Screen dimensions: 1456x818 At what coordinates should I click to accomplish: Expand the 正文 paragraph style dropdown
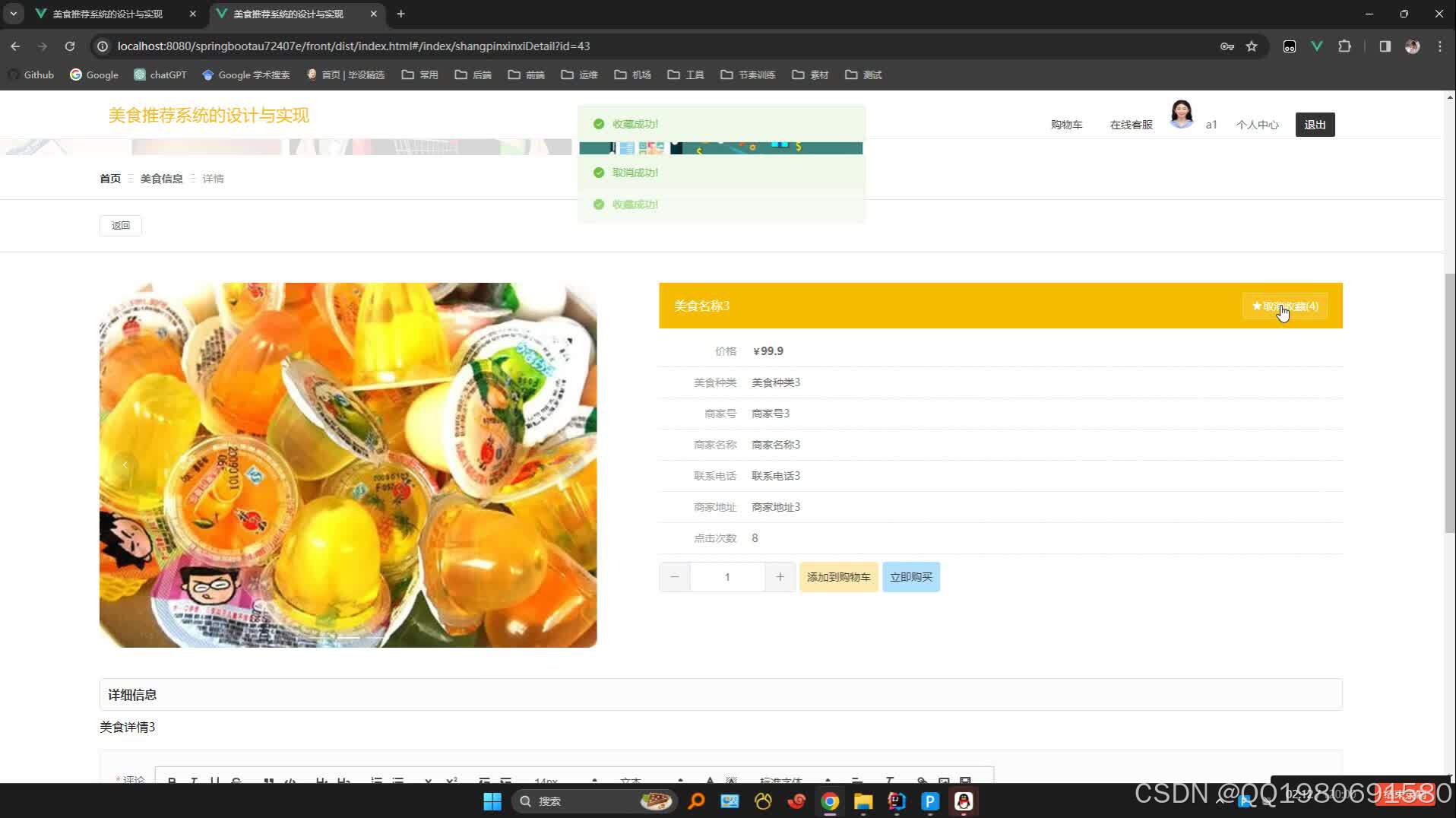631,782
